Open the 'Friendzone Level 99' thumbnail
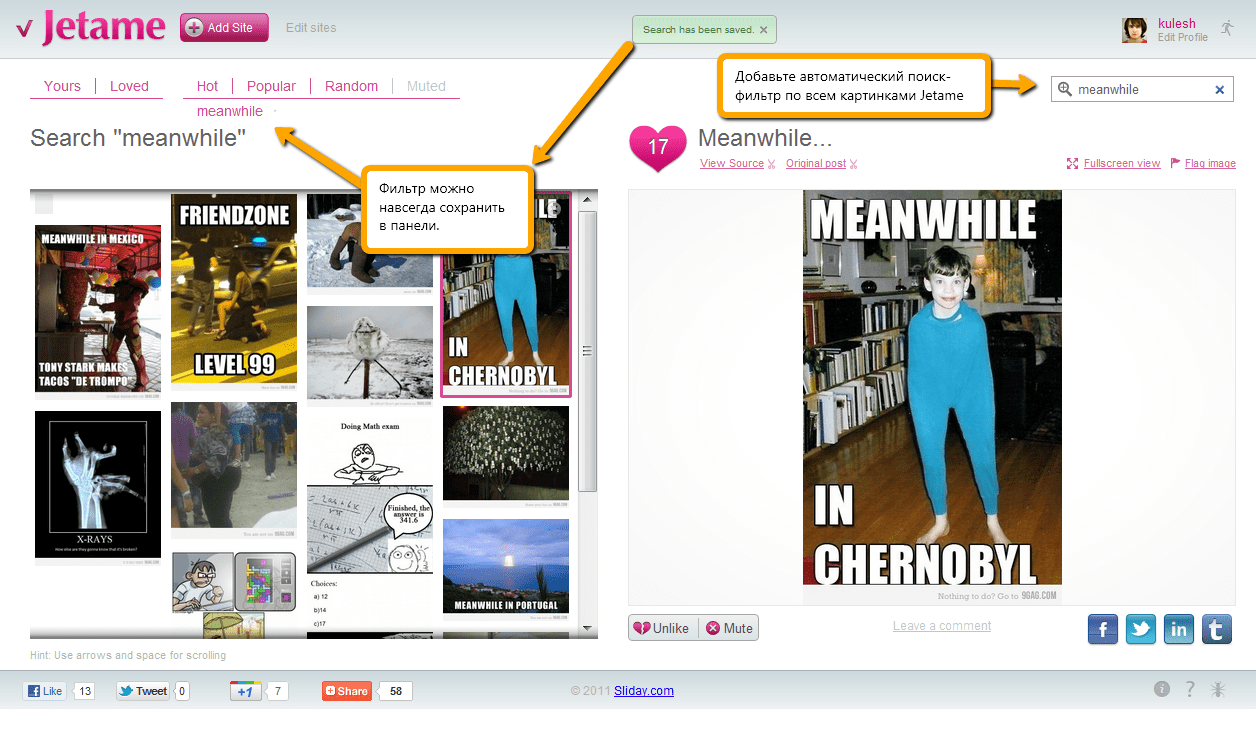1256x730 pixels. click(x=234, y=290)
